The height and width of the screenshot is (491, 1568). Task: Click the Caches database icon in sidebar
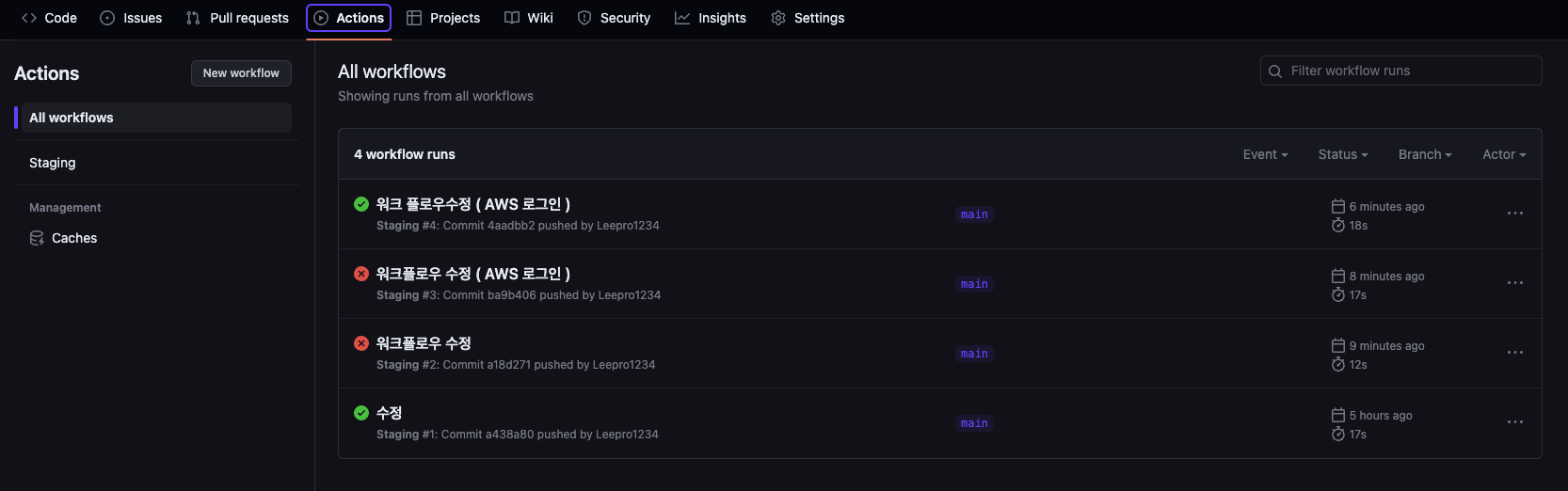(x=37, y=238)
